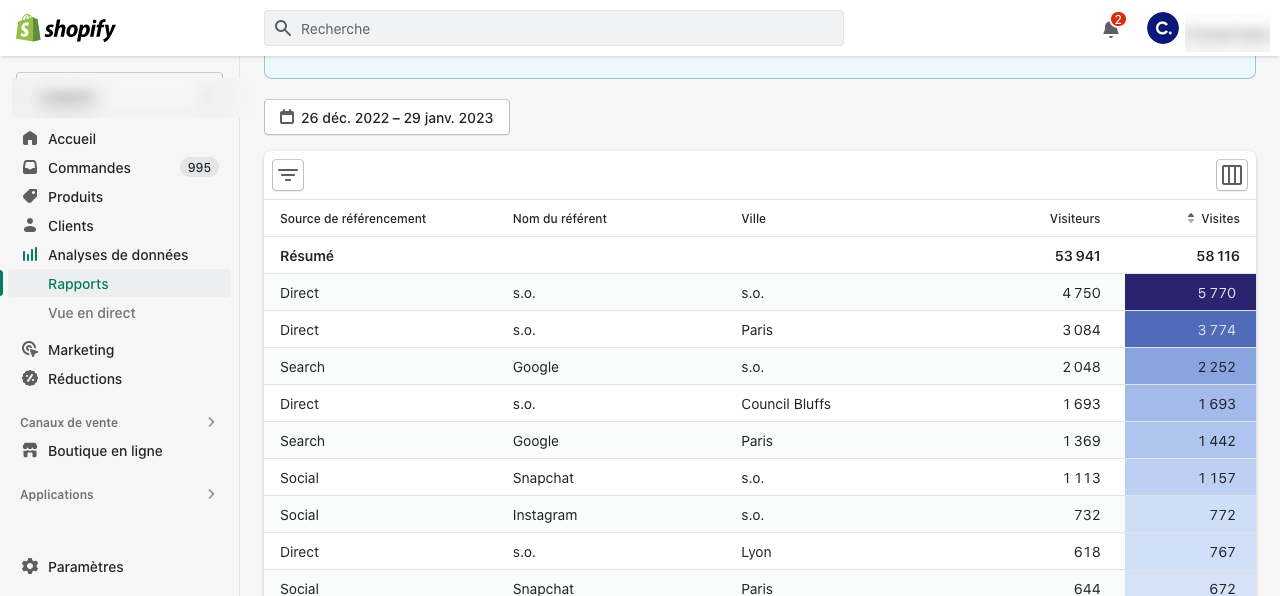
Task: Select Rapports in the sidebar
Action: pos(78,284)
